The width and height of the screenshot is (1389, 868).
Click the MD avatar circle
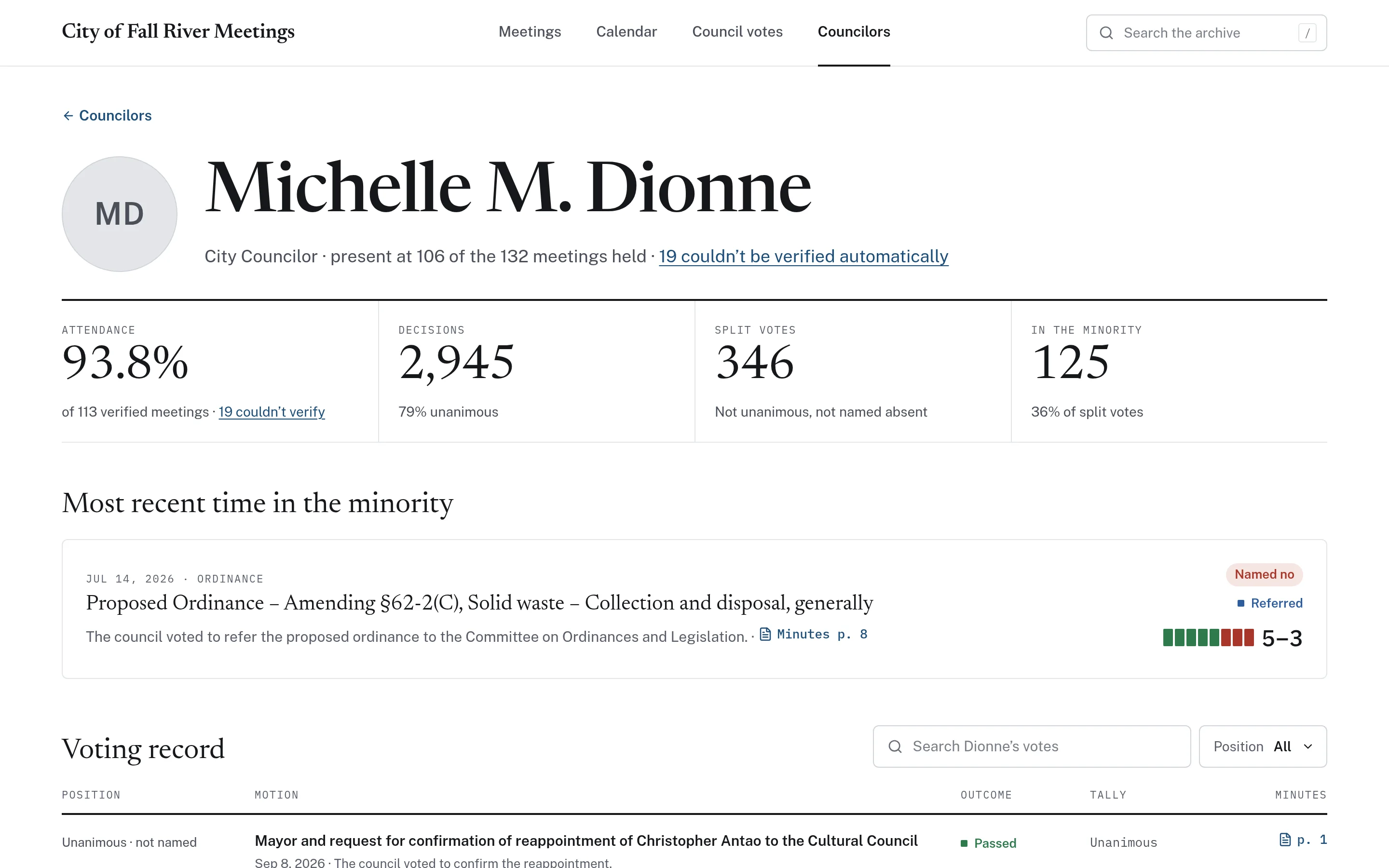click(120, 214)
